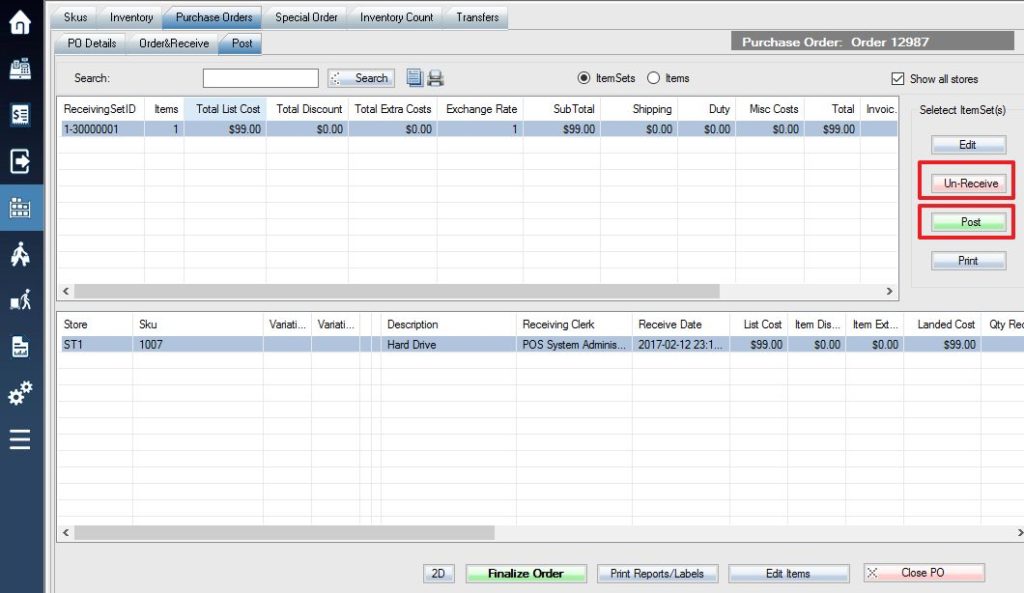This screenshot has width=1024, height=593.
Task: Click the Finalize Order button
Action: (525, 572)
